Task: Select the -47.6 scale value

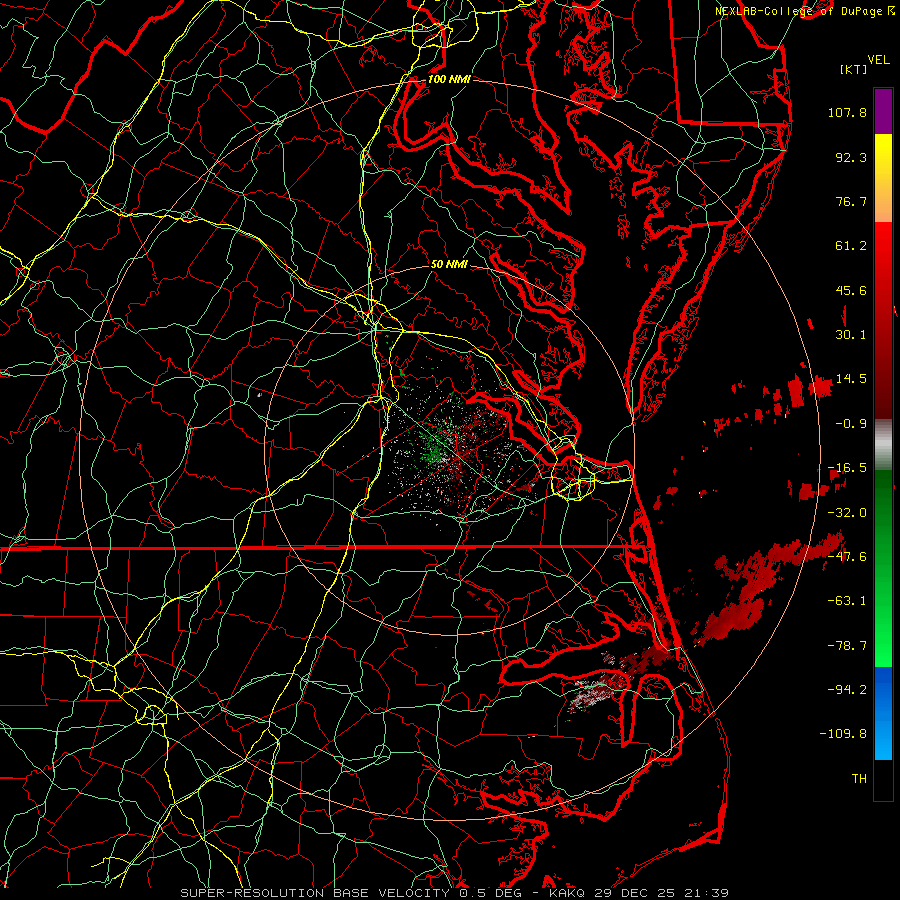Action: click(847, 557)
